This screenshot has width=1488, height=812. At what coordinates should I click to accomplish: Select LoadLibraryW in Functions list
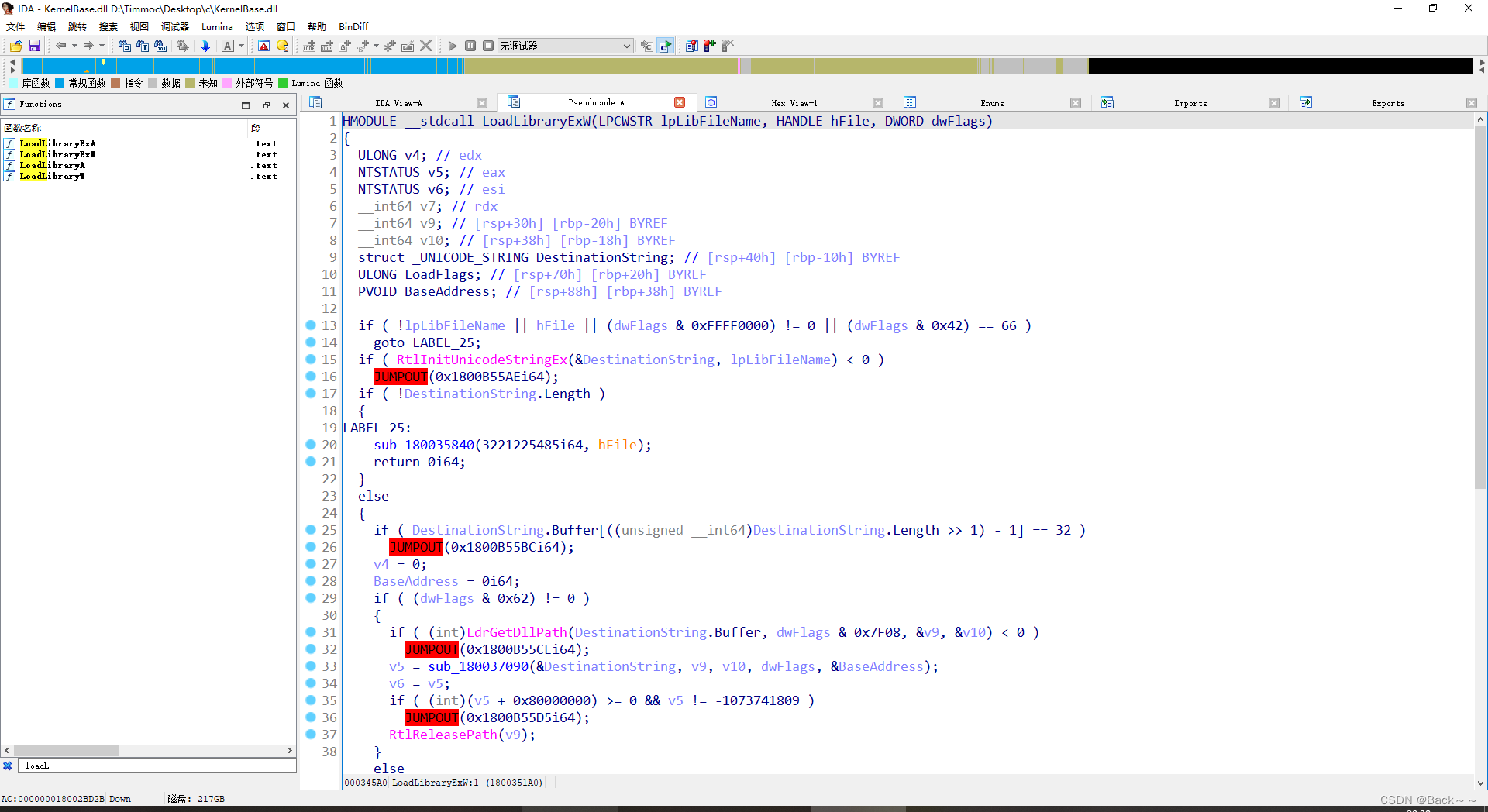53,176
